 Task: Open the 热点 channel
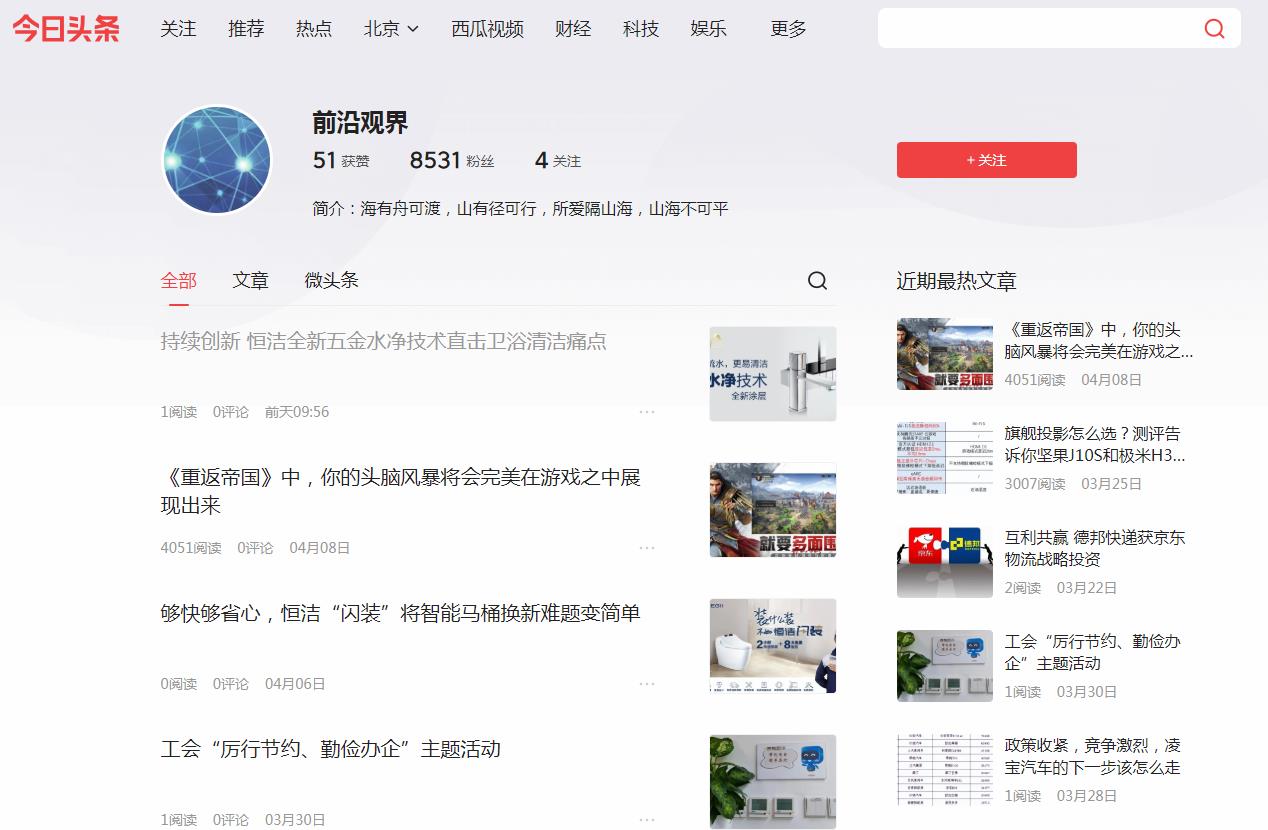[314, 29]
